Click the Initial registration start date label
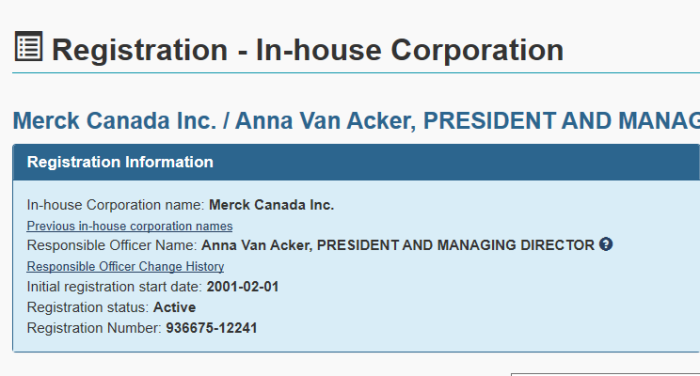Screen dimensions: 700x376 click(x=114, y=287)
